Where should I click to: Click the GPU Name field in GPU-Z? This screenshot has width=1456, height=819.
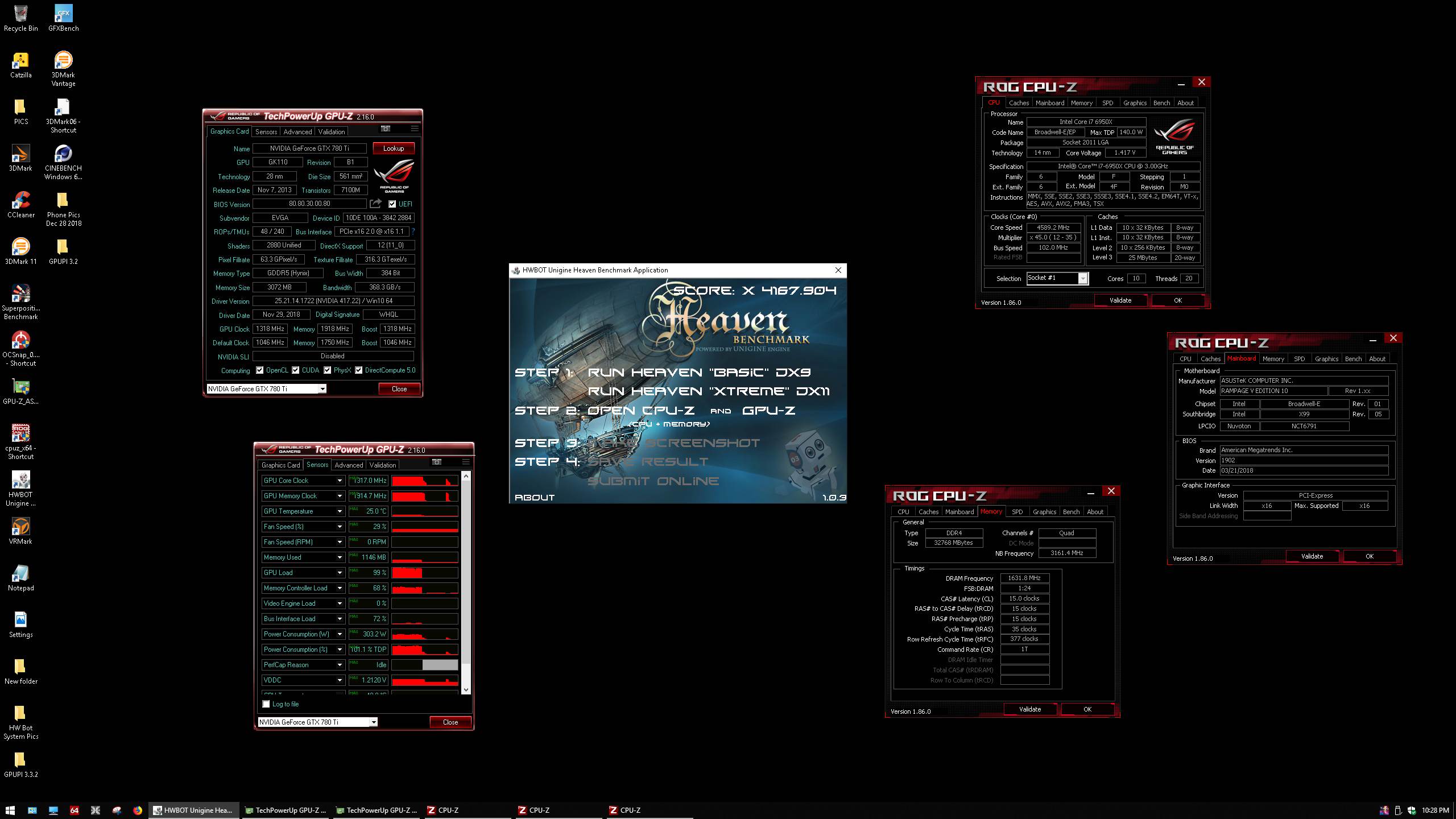pos(309,148)
